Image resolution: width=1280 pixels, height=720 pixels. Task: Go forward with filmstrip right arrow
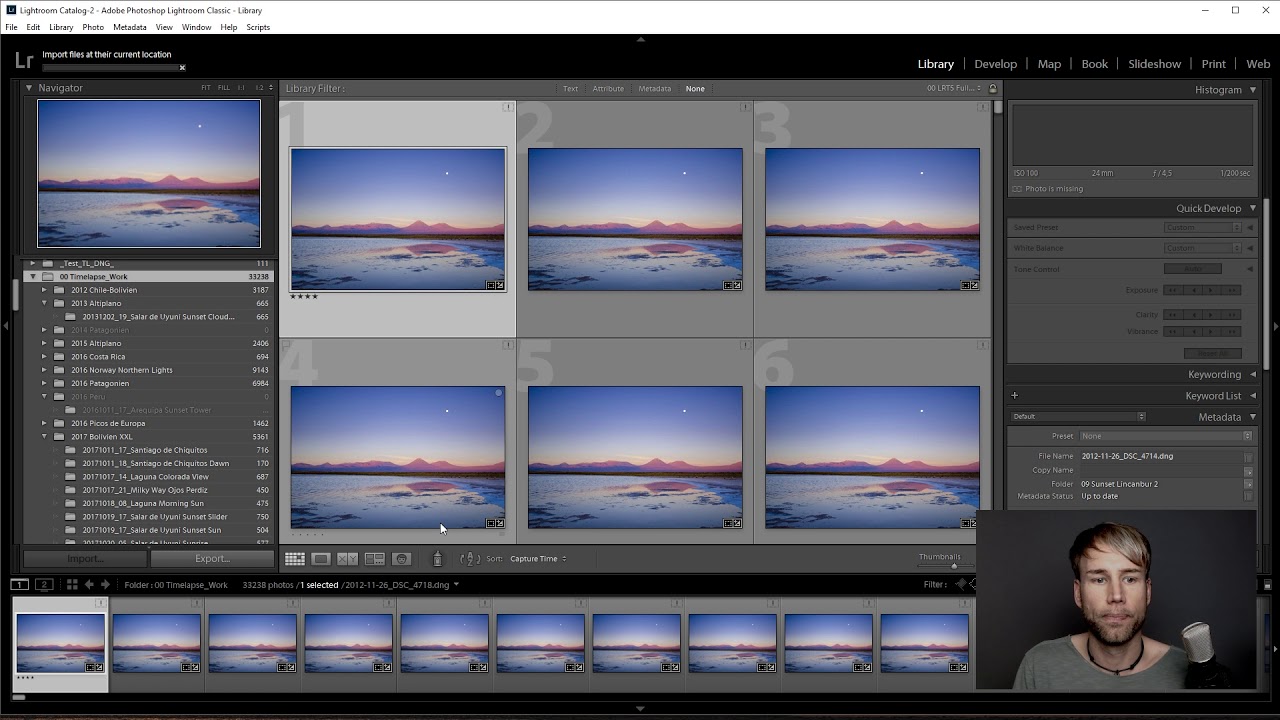point(105,584)
